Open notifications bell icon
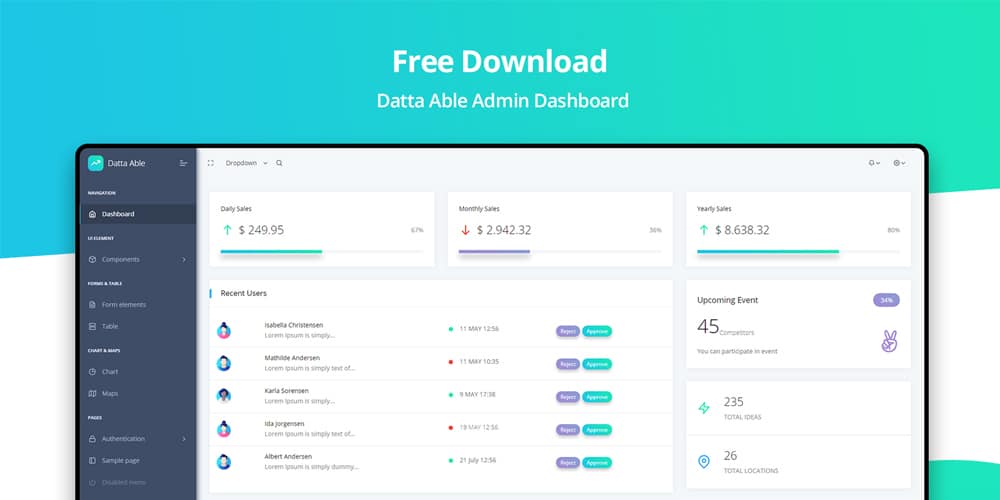Viewport: 1000px width, 500px height. pos(874,163)
